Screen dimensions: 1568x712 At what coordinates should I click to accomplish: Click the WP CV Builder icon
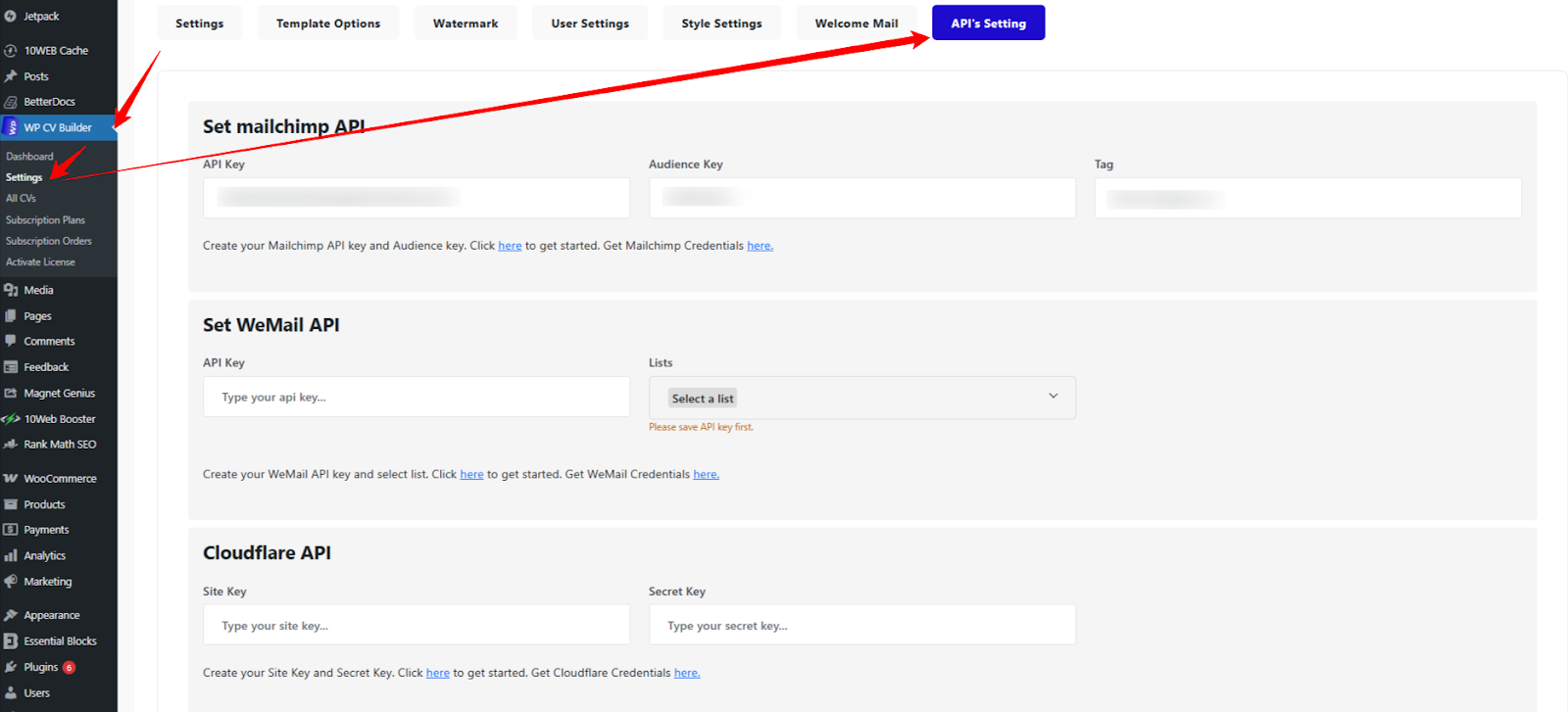[11, 127]
